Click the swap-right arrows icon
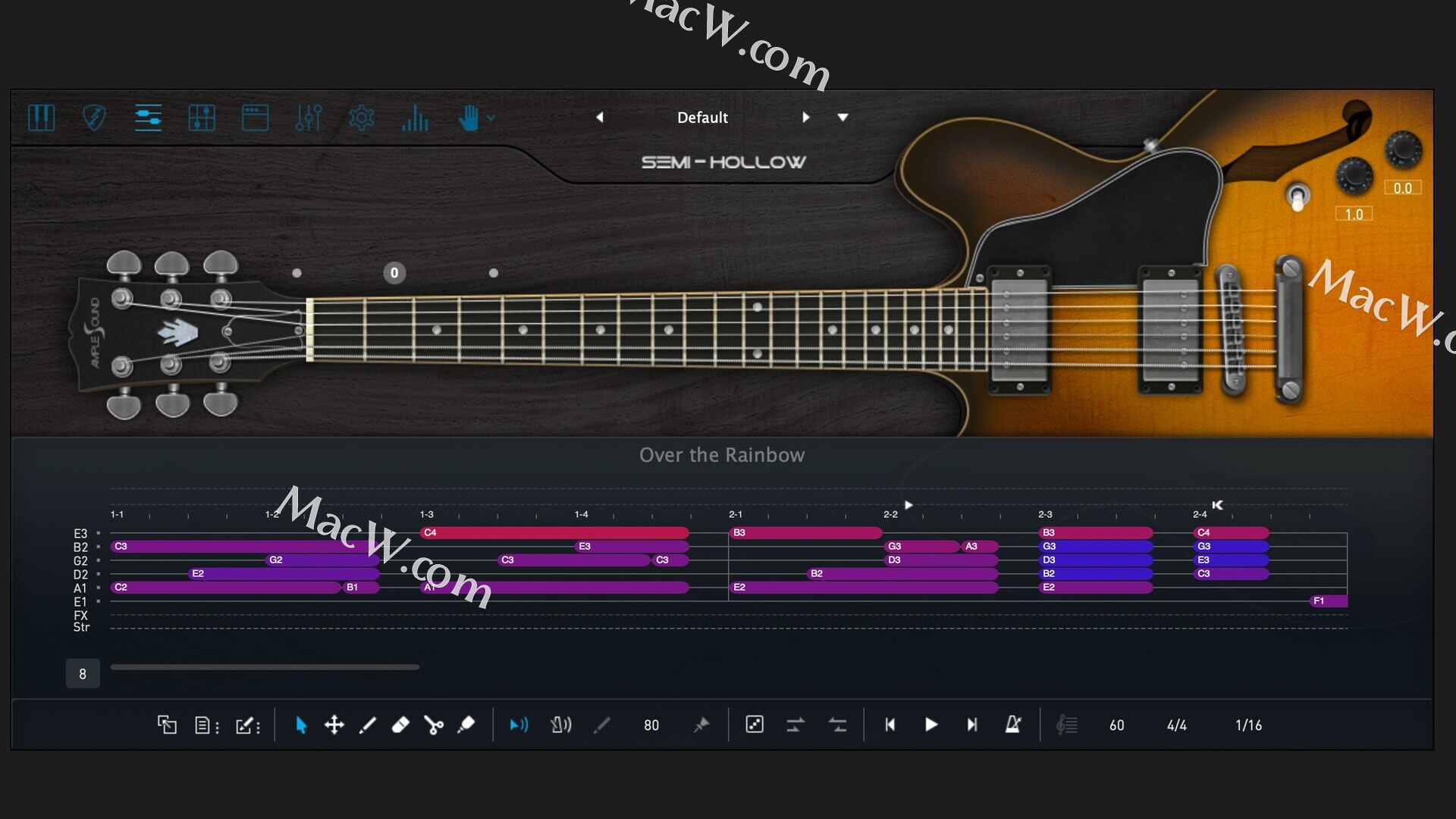The width and height of the screenshot is (1456, 819). [795, 726]
